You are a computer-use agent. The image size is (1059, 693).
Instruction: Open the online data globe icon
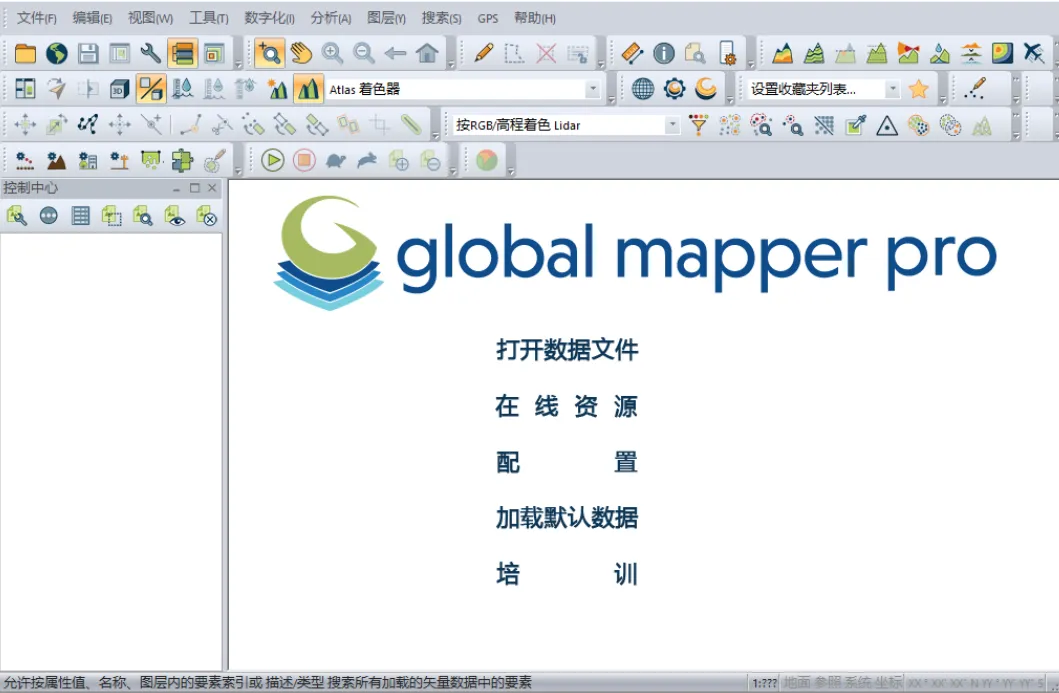pos(57,53)
